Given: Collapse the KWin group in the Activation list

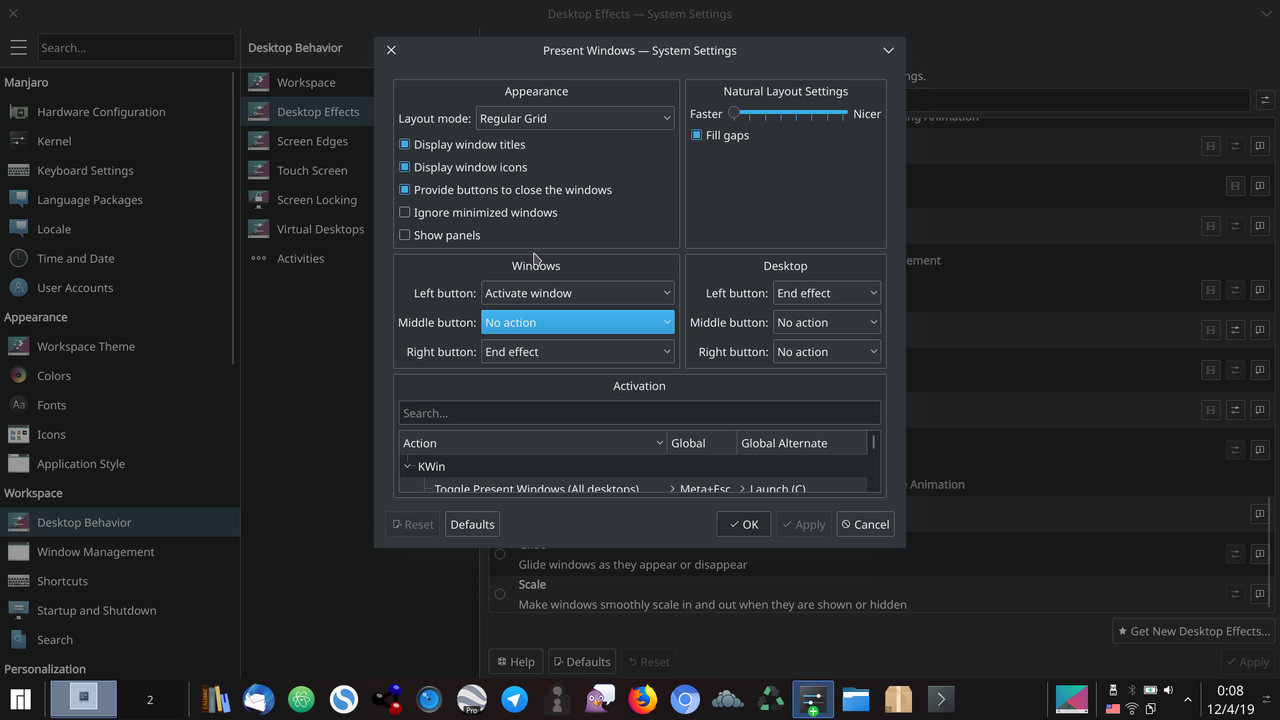Looking at the screenshot, I should click(408, 465).
